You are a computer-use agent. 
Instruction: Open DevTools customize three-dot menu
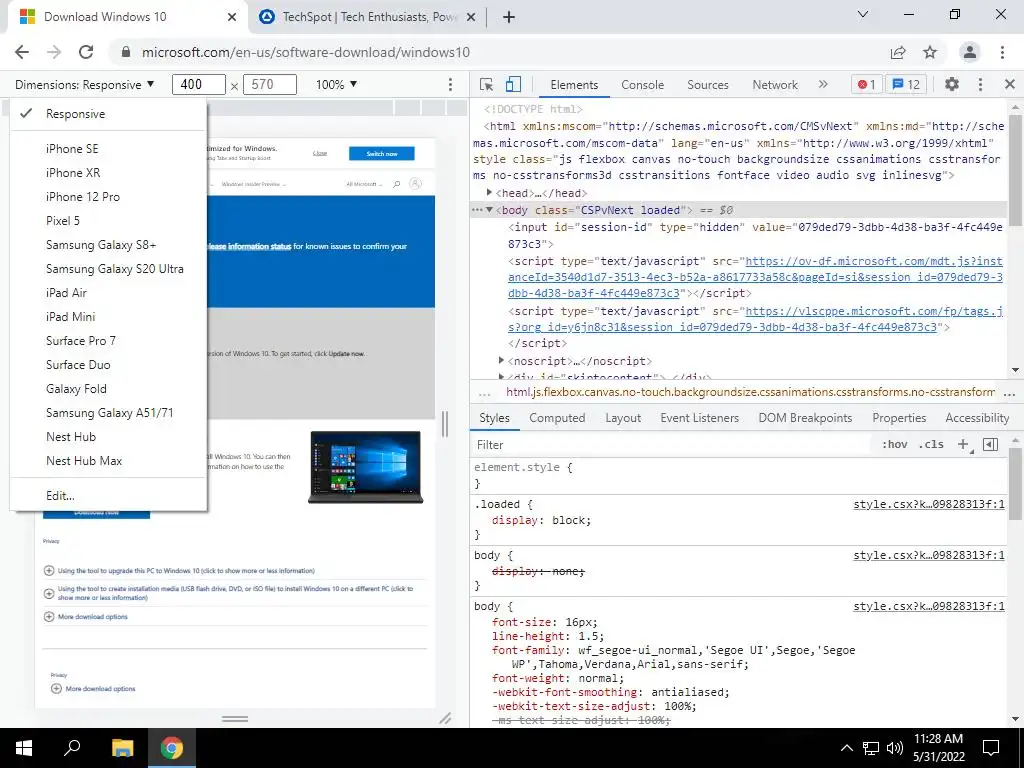tap(980, 84)
